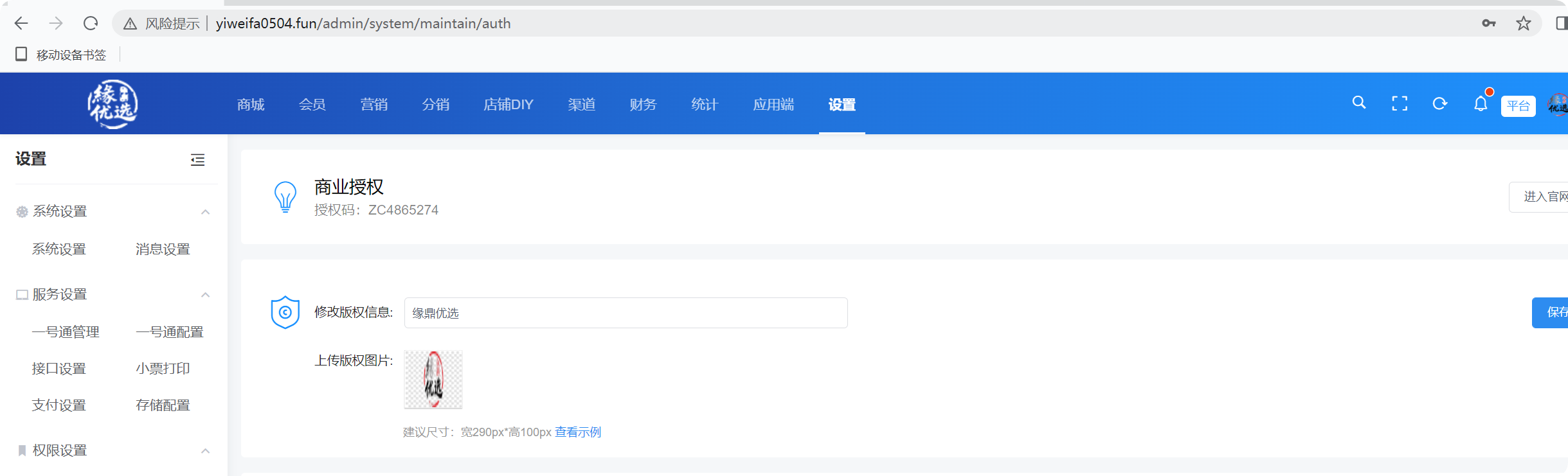Click the uploaded copyright image thumbnail

433,380
